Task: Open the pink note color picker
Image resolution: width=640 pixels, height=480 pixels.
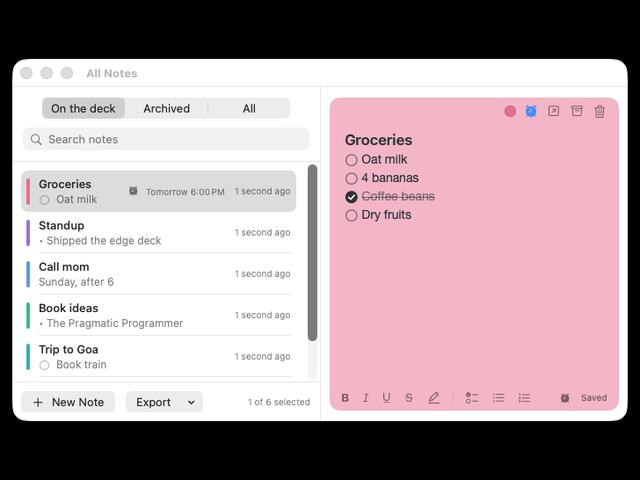Action: pos(510,111)
